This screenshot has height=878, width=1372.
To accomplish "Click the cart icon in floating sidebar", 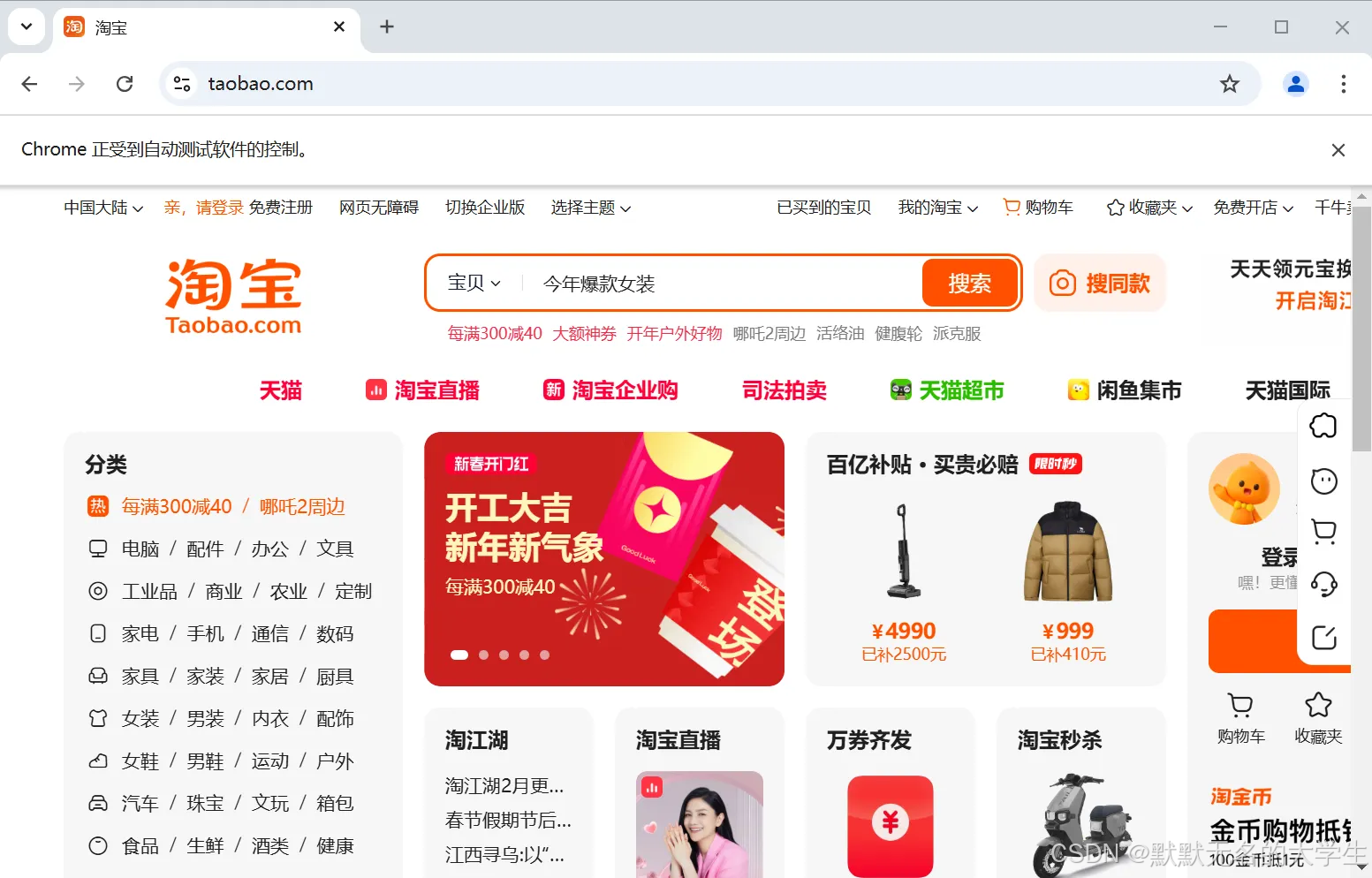I will [1323, 532].
